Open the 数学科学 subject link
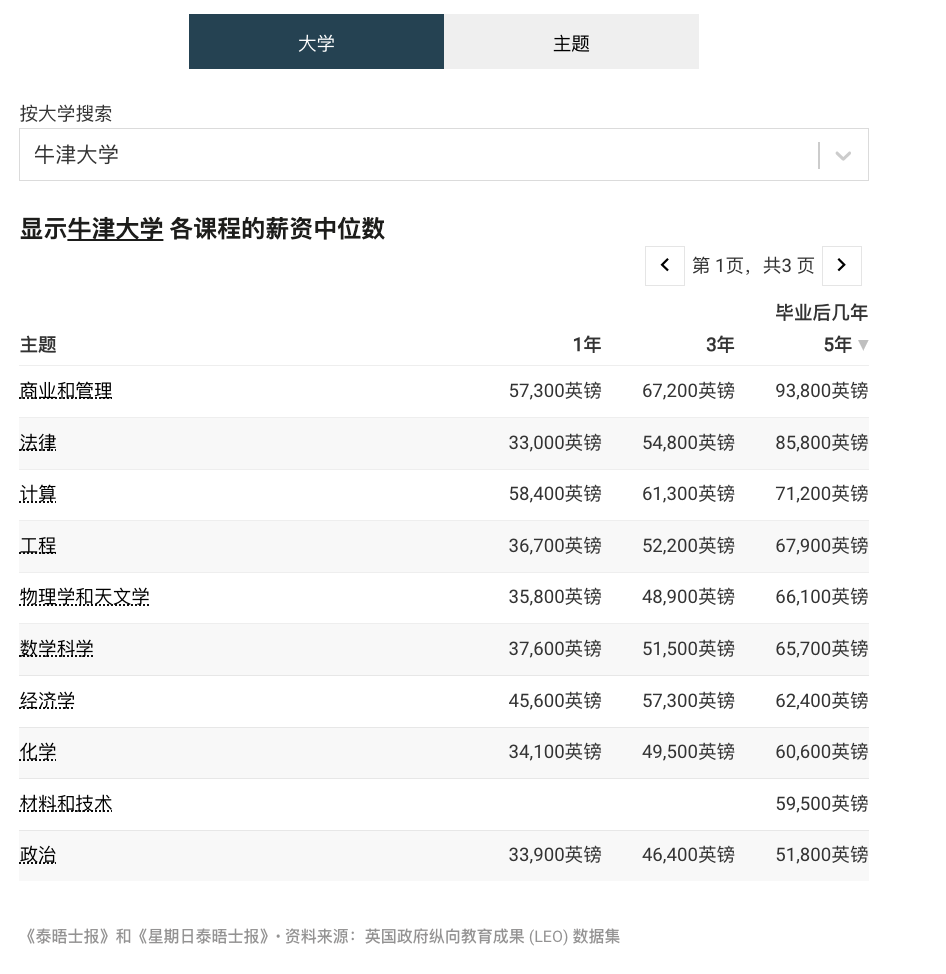Image resolution: width=946 pixels, height=974 pixels. click(57, 649)
